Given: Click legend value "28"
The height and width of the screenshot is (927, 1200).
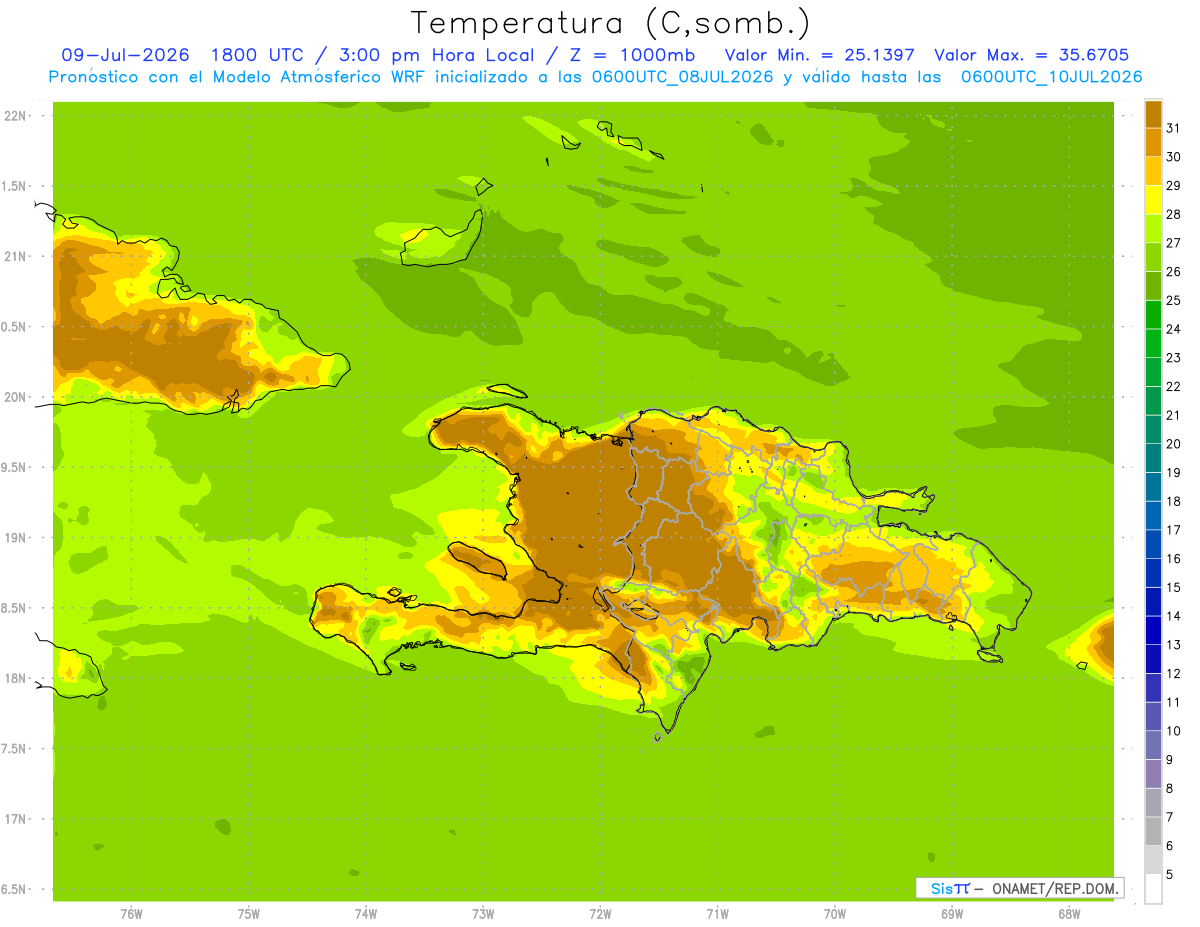Looking at the screenshot, I should point(1174,214).
